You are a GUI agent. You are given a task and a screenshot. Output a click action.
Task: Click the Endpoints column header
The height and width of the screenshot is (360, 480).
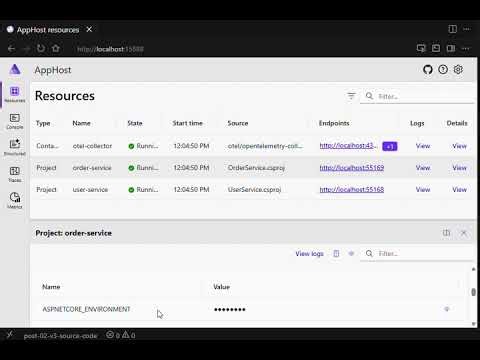tap(334, 123)
